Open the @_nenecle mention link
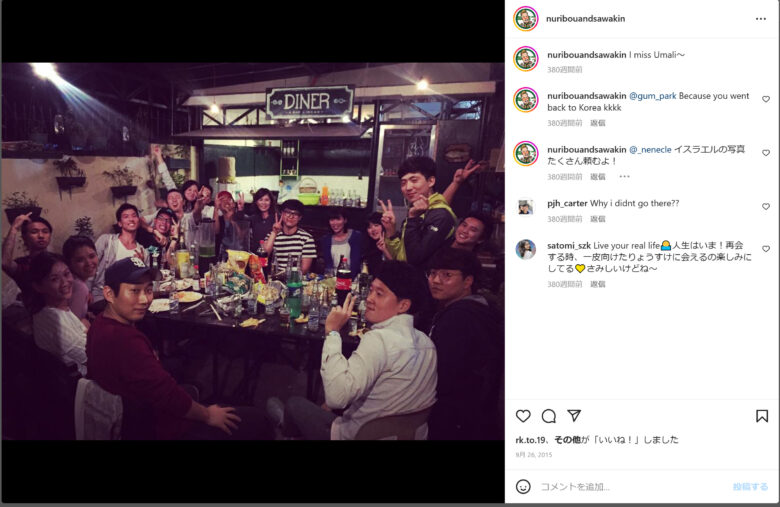This screenshot has height=507, width=780. click(x=650, y=150)
